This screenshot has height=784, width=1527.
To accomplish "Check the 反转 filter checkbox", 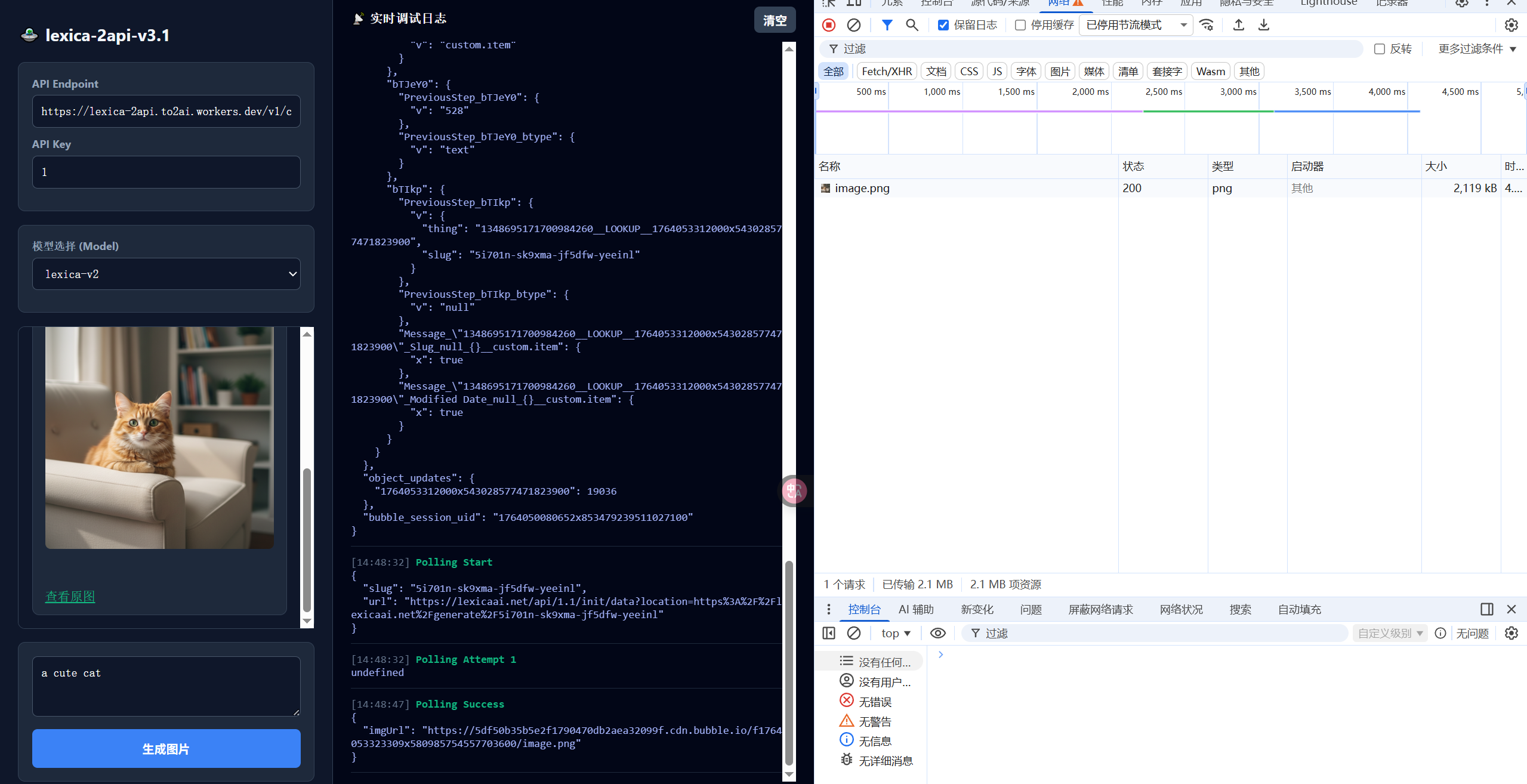I will (1380, 49).
